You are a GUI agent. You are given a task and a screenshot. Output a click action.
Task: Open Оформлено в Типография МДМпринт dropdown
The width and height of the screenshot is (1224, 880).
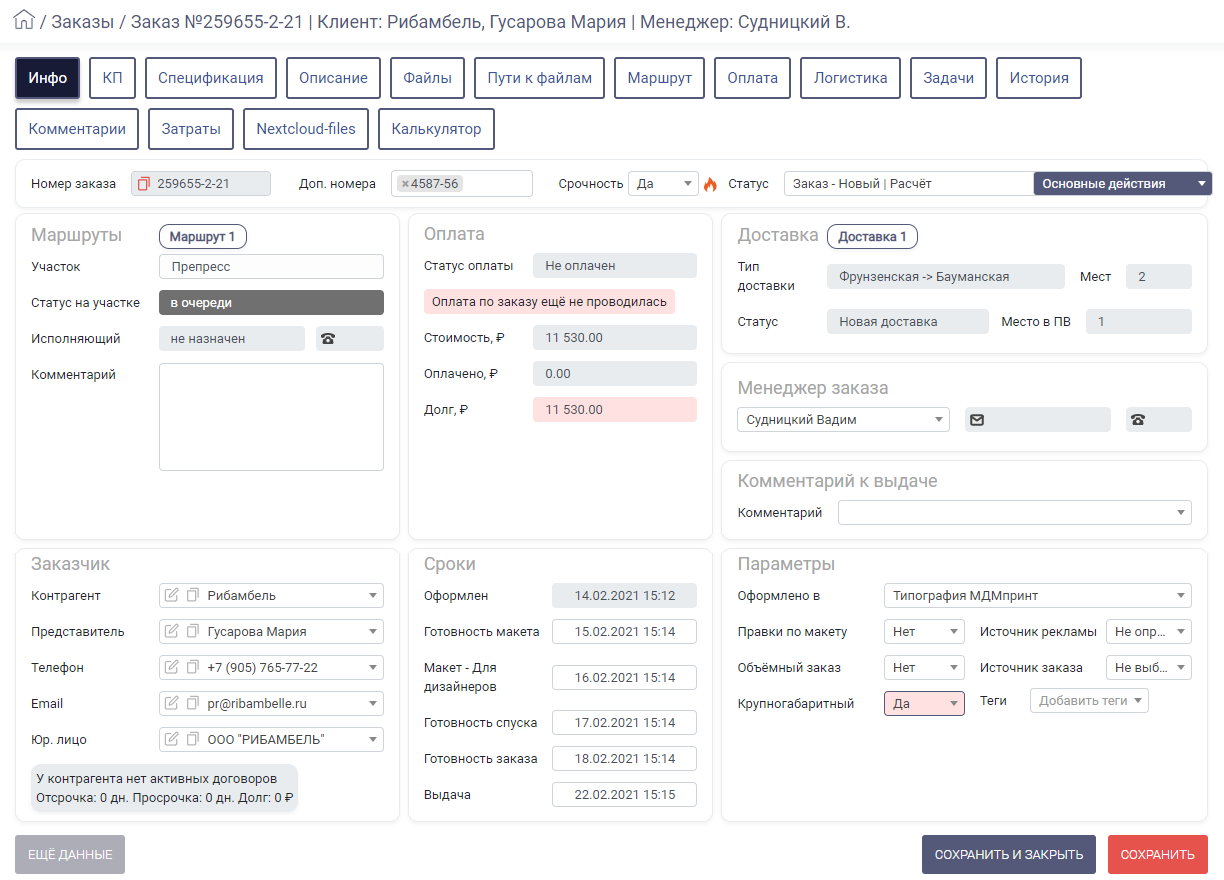[x=1038, y=596]
